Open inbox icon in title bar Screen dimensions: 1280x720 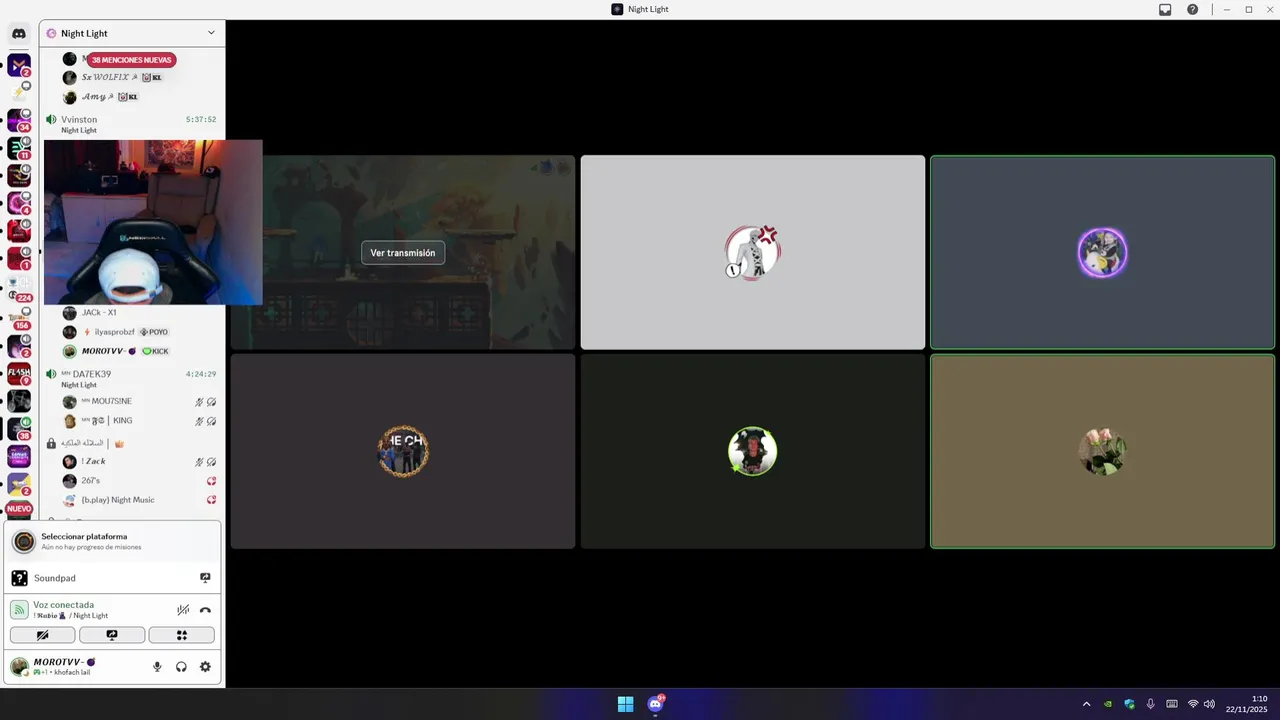point(1165,9)
